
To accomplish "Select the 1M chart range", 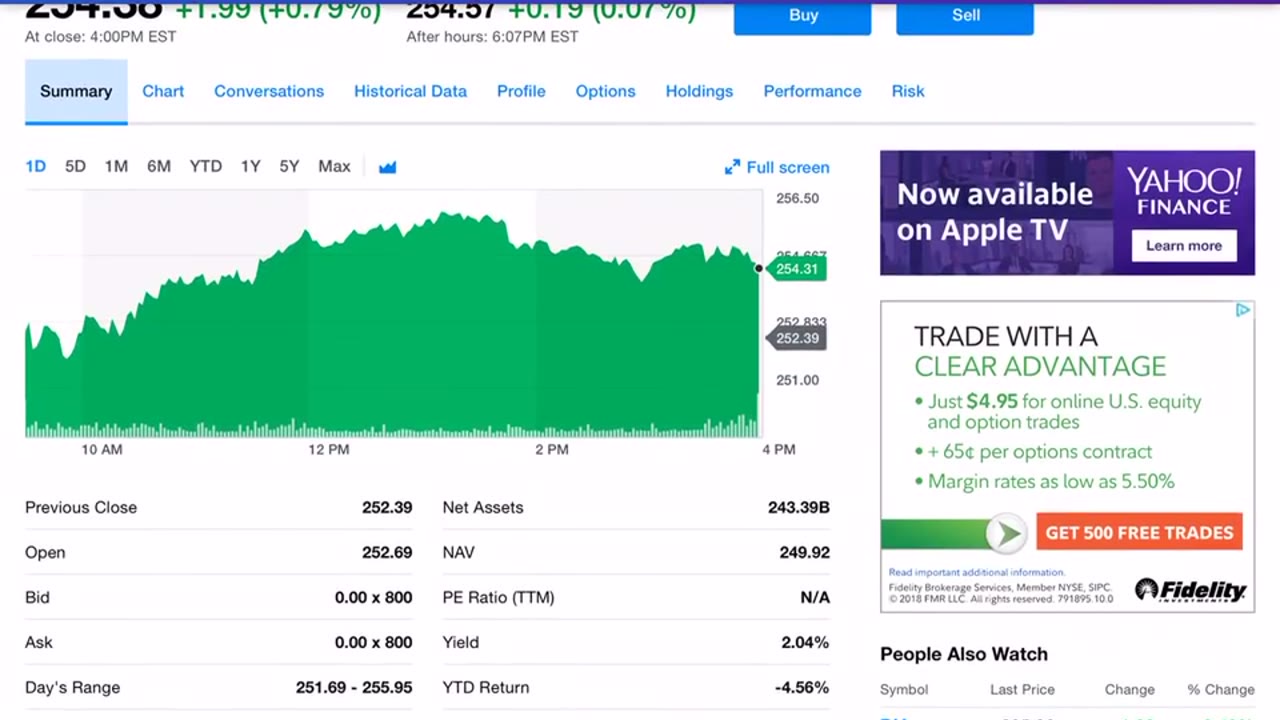I will point(116,166).
